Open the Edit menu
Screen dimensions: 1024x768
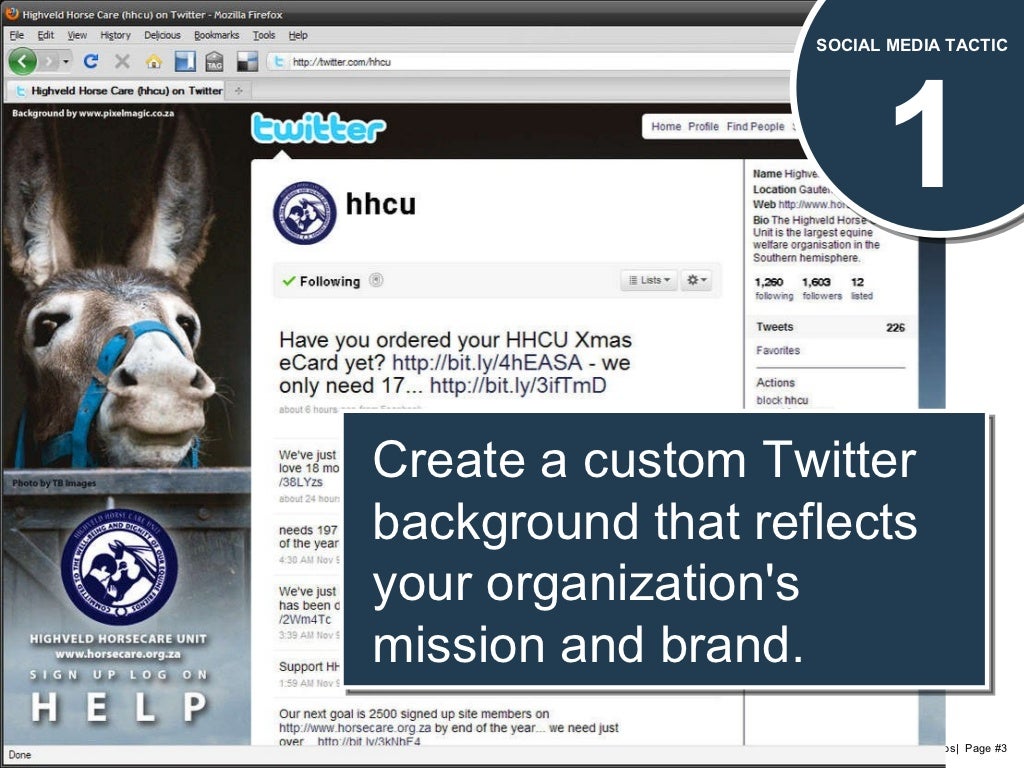point(46,35)
